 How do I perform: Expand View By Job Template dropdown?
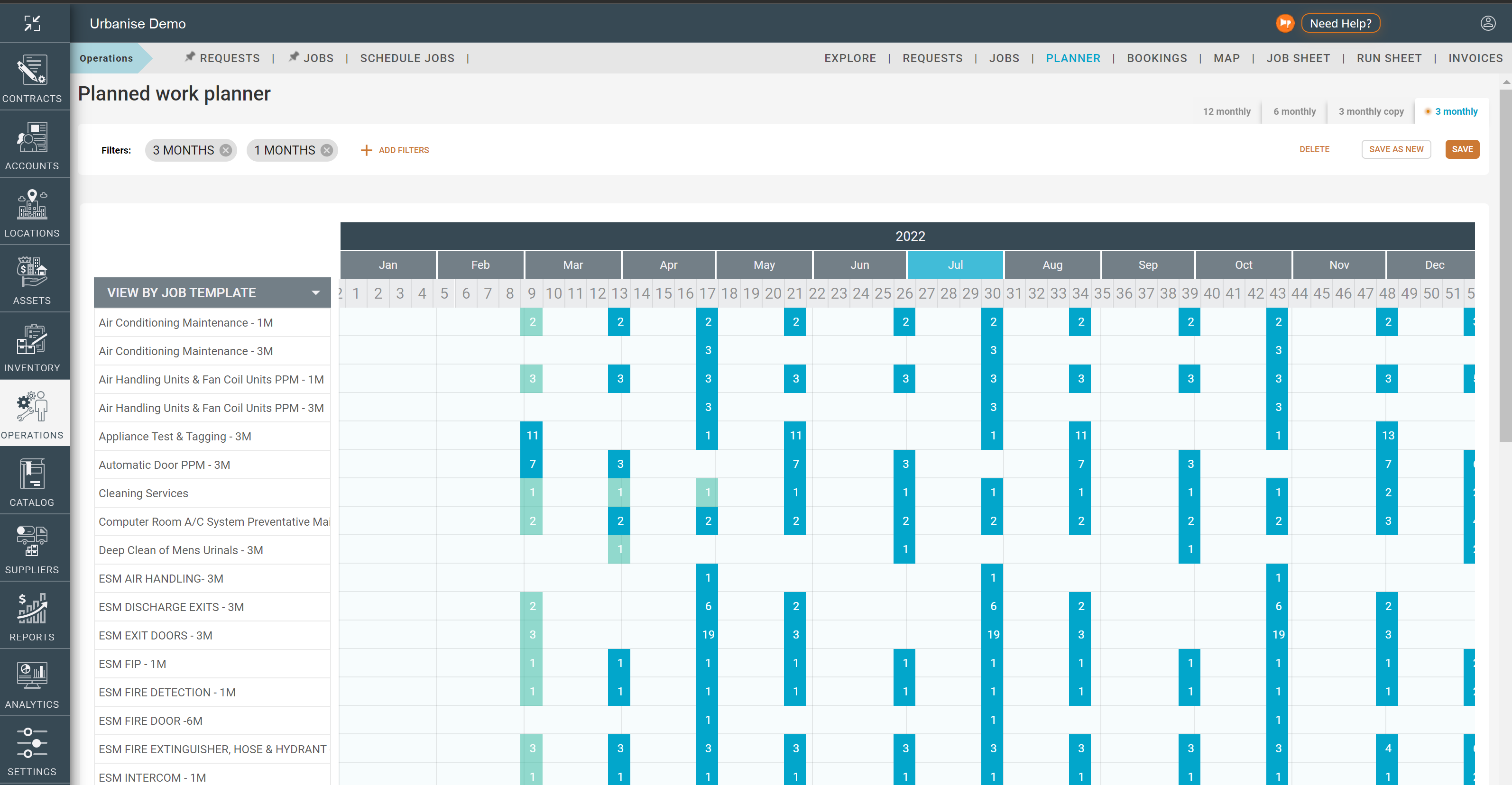point(316,293)
